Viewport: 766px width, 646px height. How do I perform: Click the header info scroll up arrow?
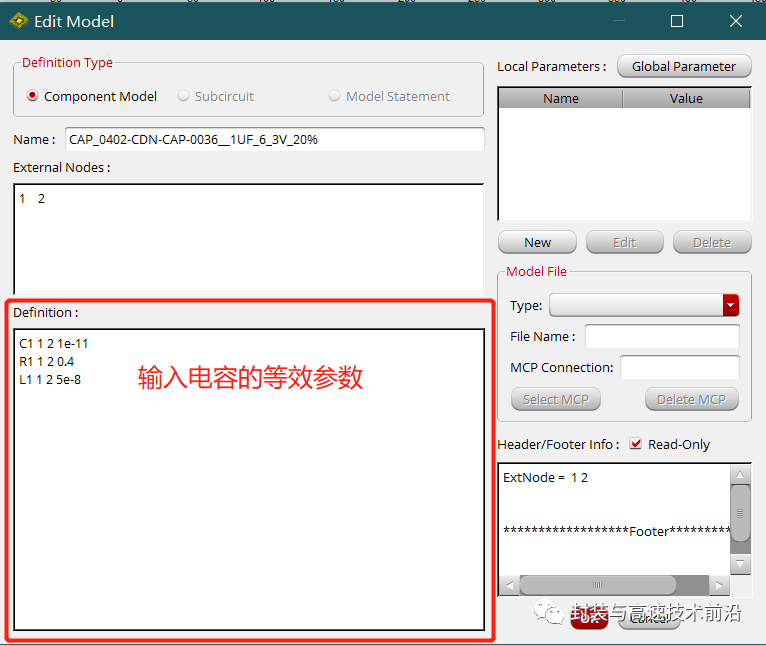click(x=740, y=474)
